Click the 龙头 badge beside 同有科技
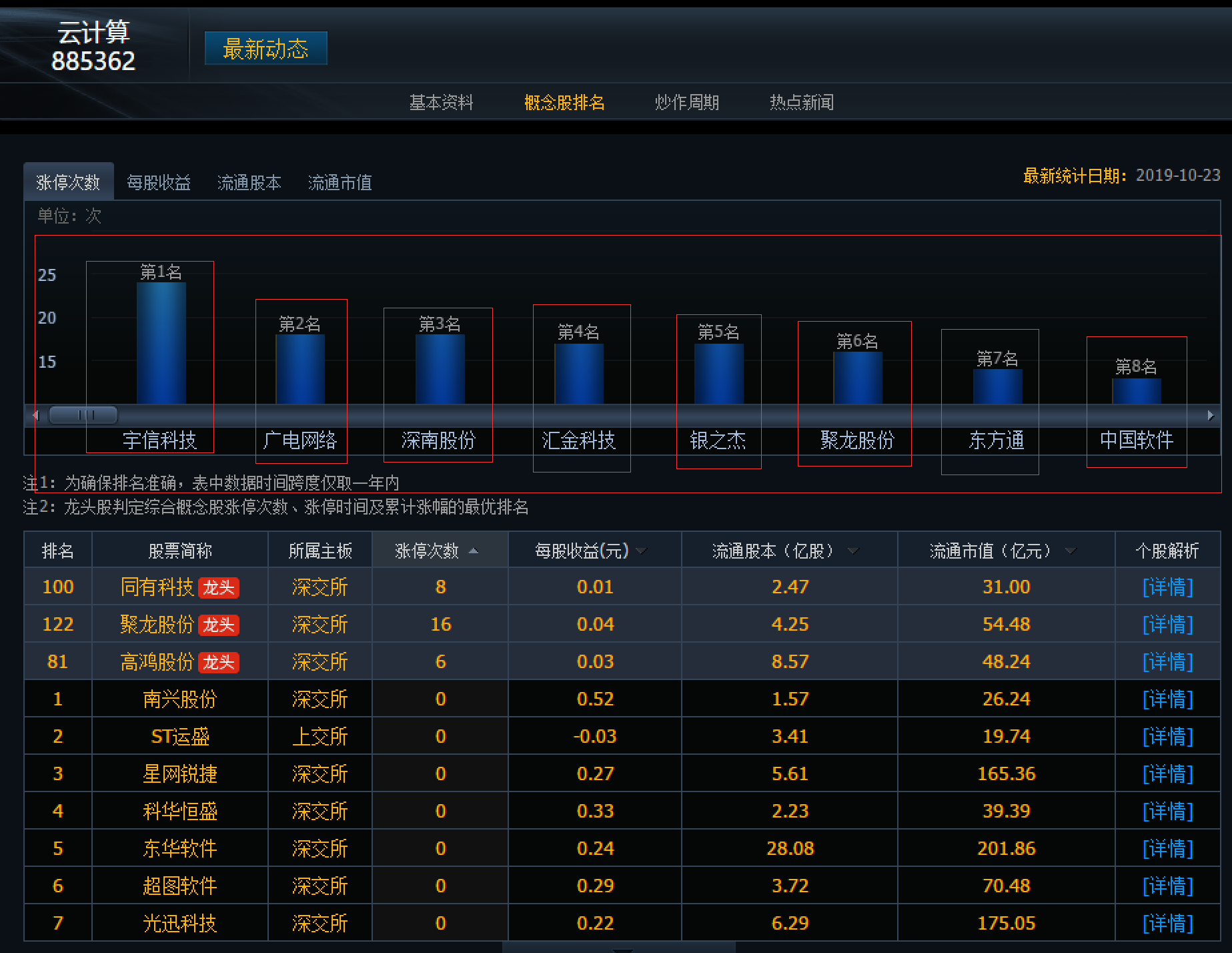 pyautogui.click(x=219, y=588)
